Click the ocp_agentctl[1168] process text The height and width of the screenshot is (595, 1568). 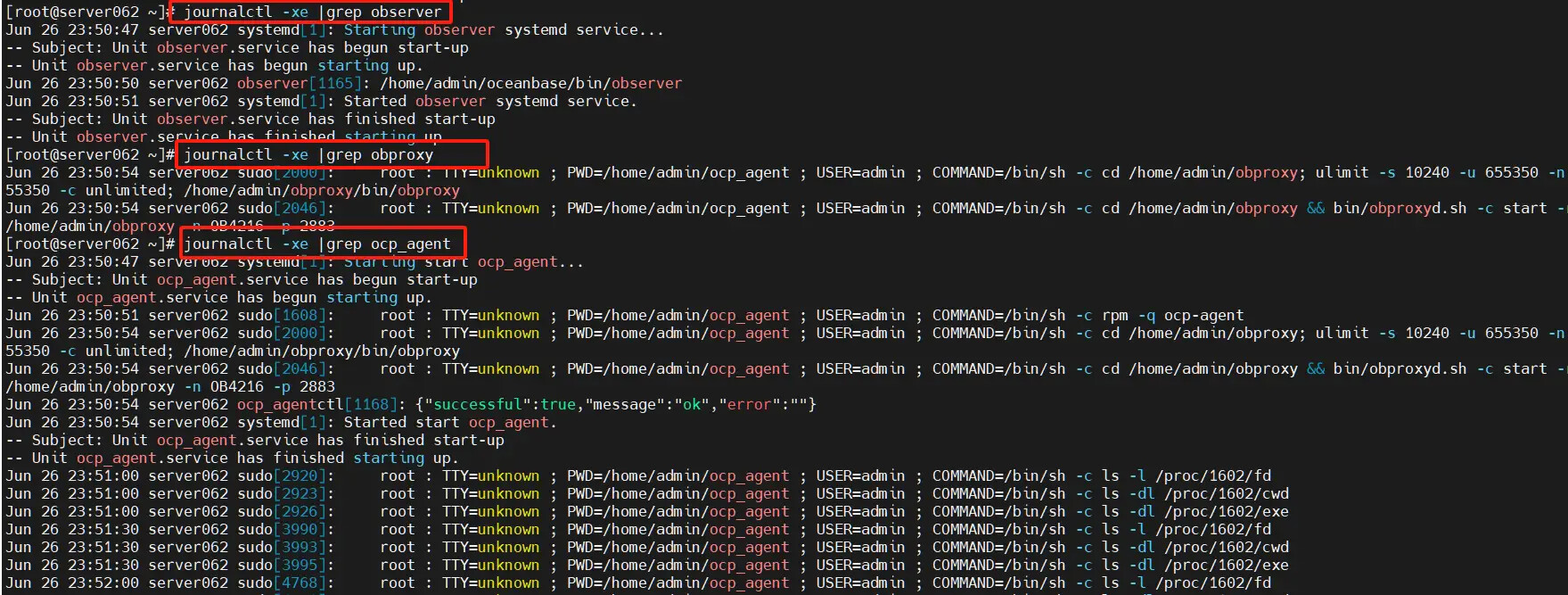tap(322, 404)
